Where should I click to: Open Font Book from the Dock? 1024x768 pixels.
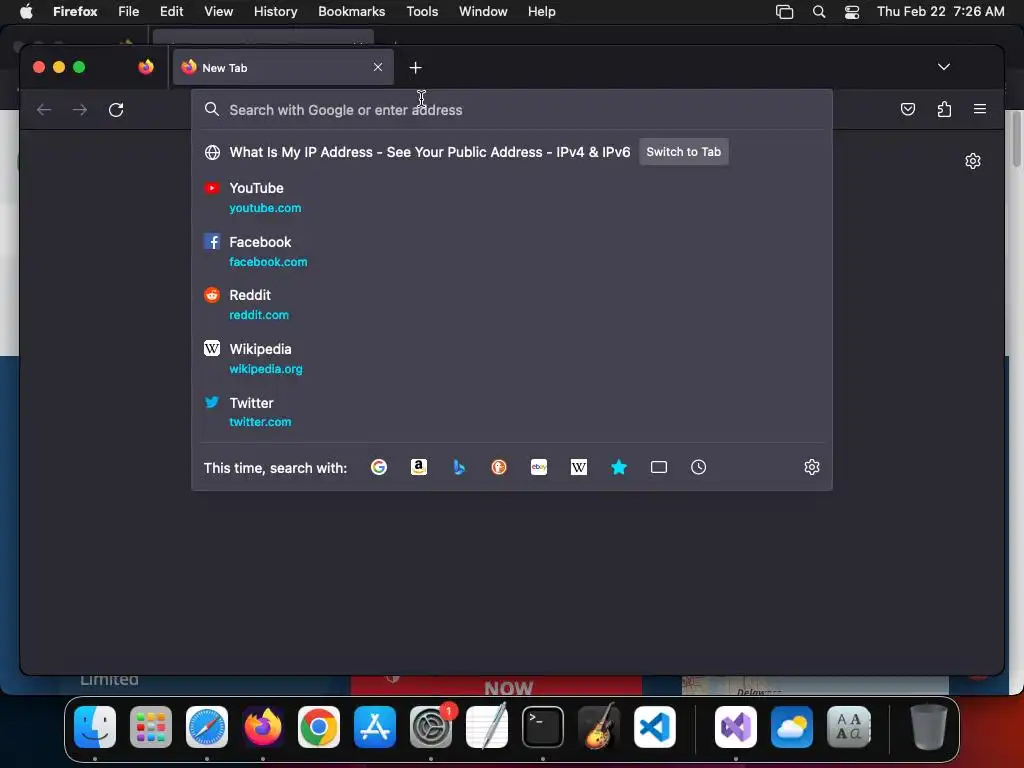click(x=848, y=727)
